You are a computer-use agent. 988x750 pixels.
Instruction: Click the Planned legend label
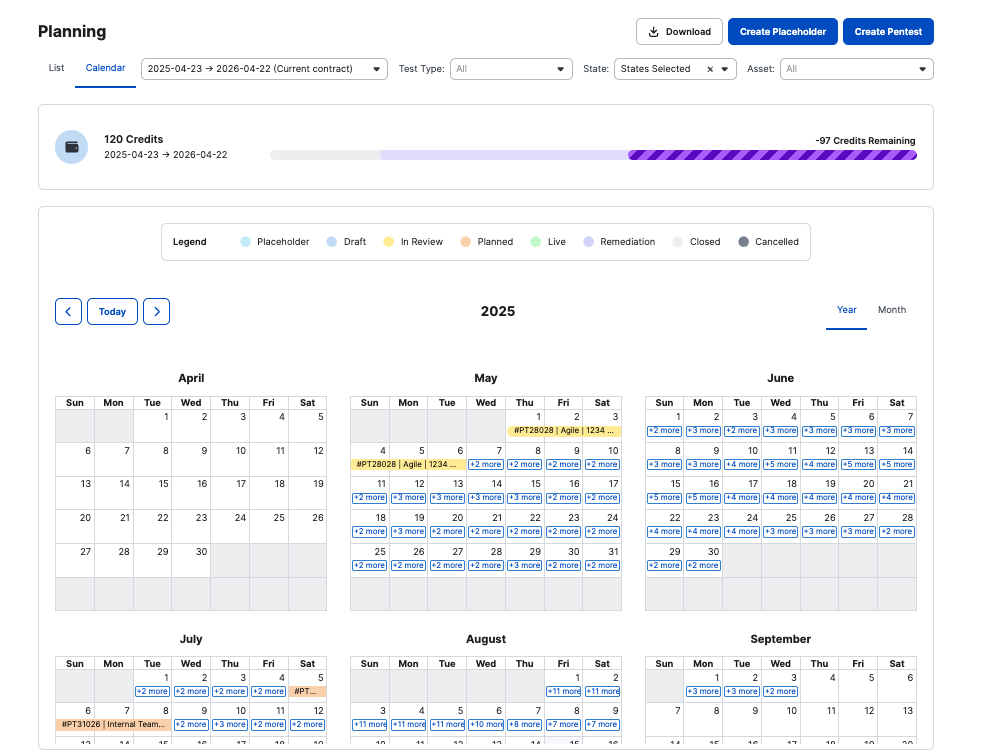click(x=495, y=242)
